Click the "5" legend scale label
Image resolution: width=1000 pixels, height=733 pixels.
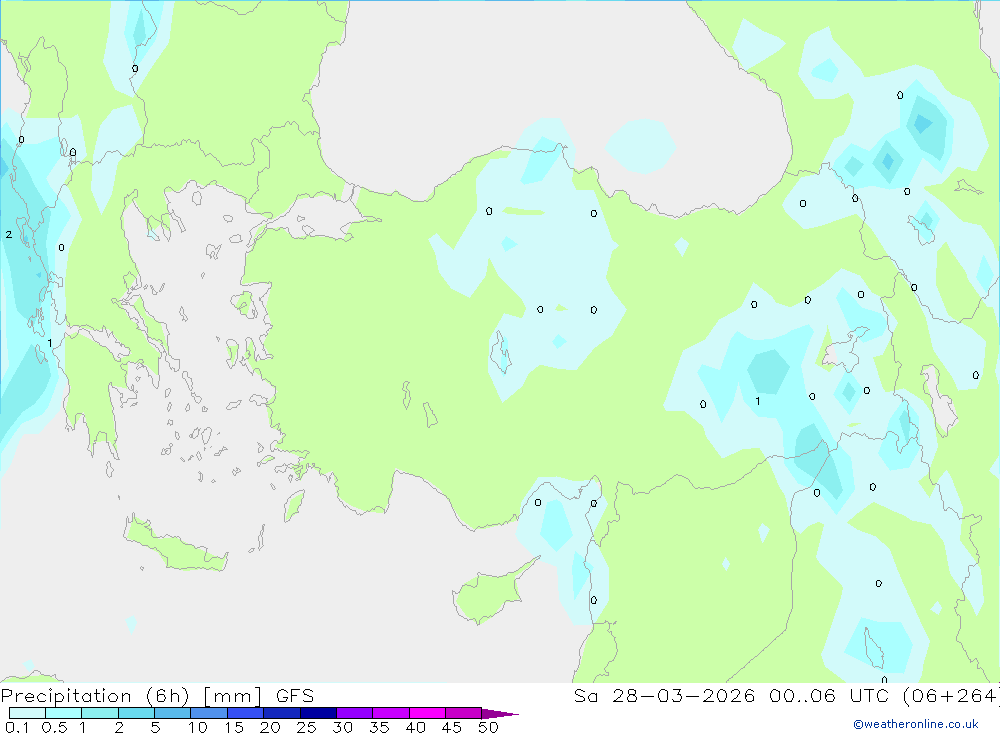[155, 727]
